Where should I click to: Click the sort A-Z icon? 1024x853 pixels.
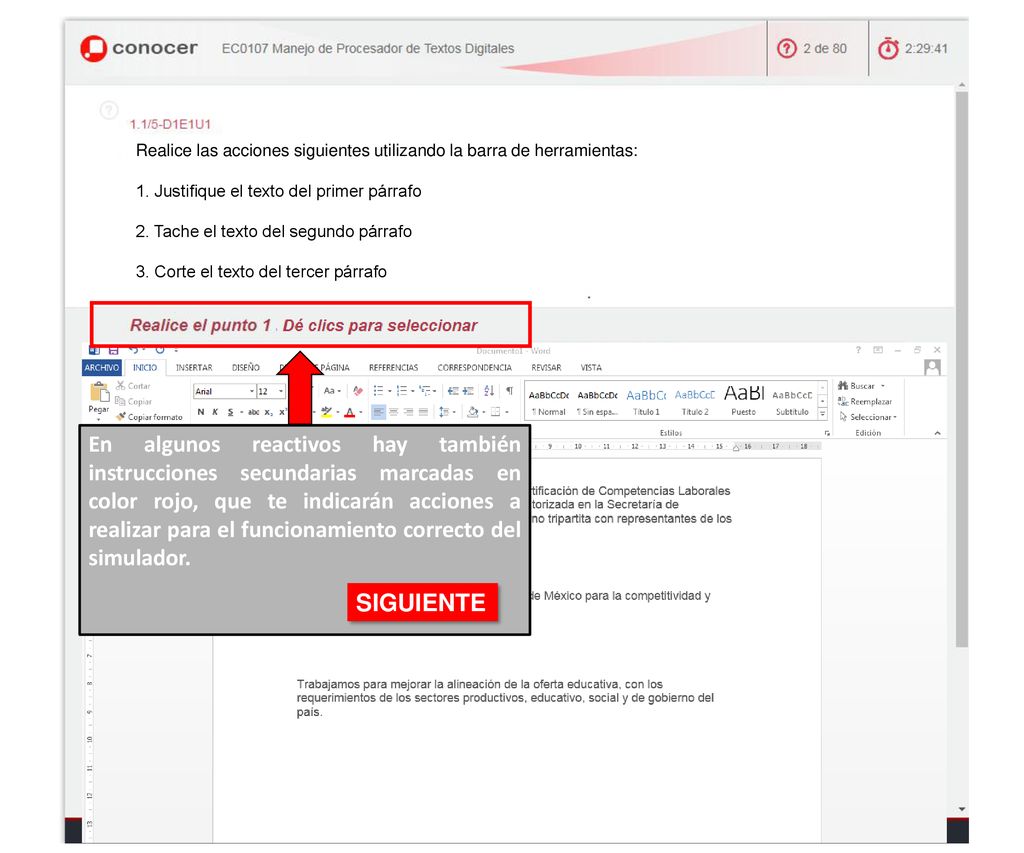pyautogui.click(x=489, y=391)
